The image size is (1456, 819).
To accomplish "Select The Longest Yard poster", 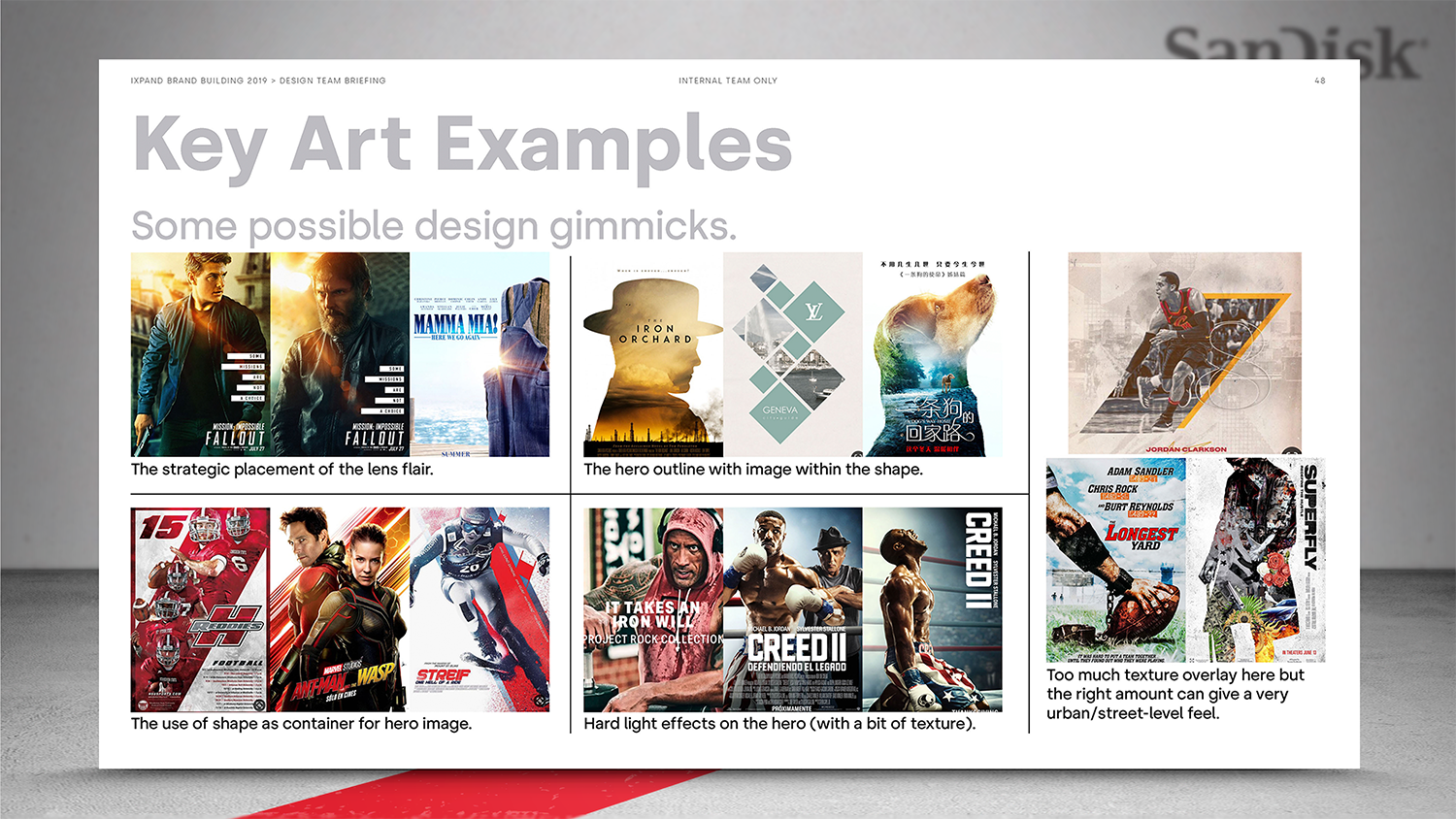I will coord(1116,560).
